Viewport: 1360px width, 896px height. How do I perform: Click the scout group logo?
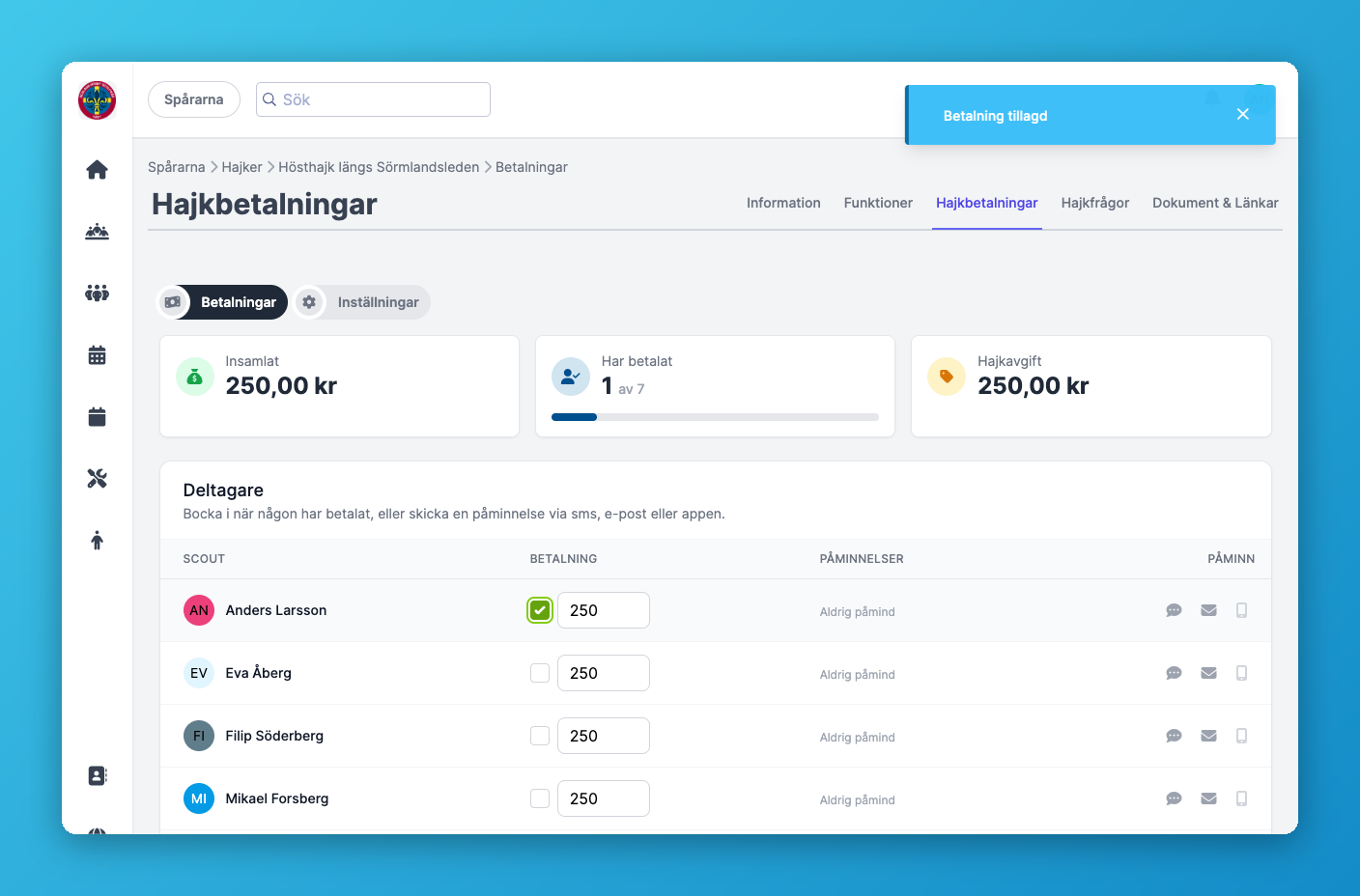pos(97,100)
